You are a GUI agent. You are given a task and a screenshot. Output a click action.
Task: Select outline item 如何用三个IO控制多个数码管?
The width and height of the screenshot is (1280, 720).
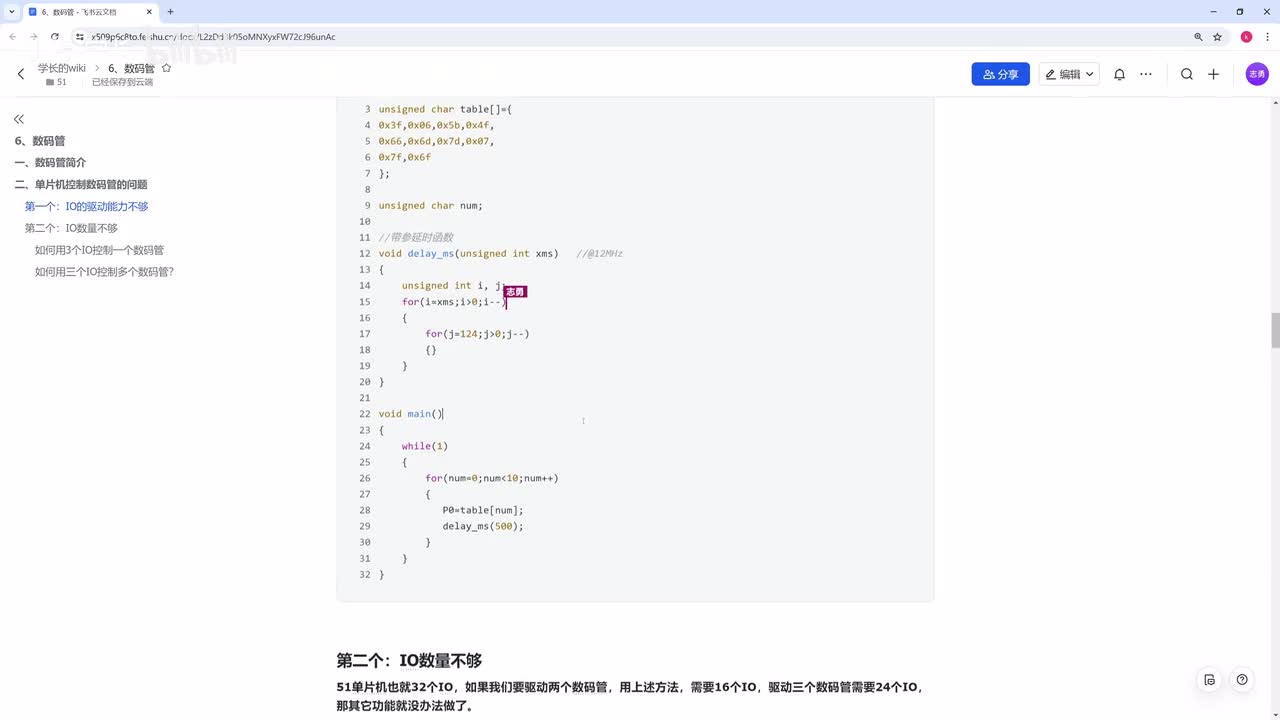tap(104, 271)
